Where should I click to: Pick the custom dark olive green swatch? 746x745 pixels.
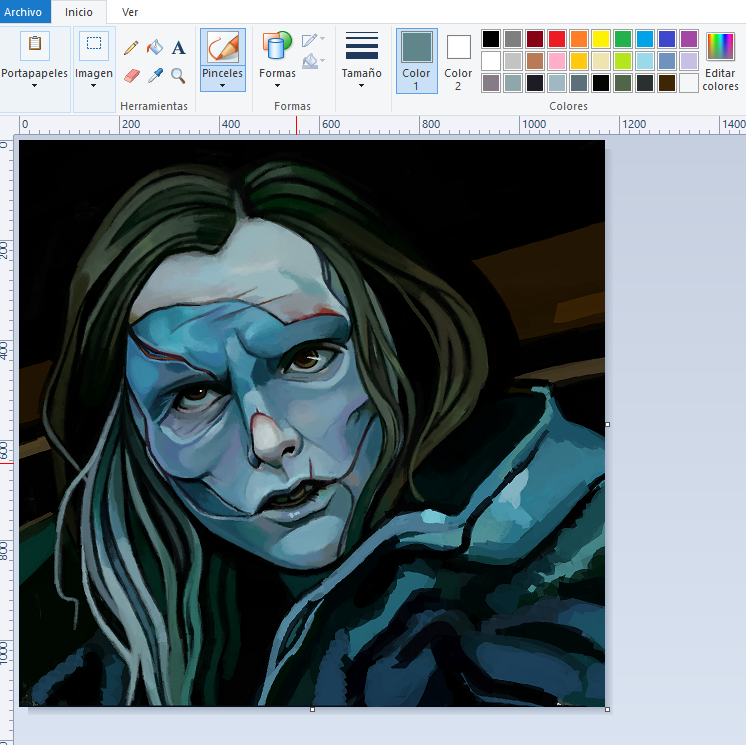pos(623,83)
